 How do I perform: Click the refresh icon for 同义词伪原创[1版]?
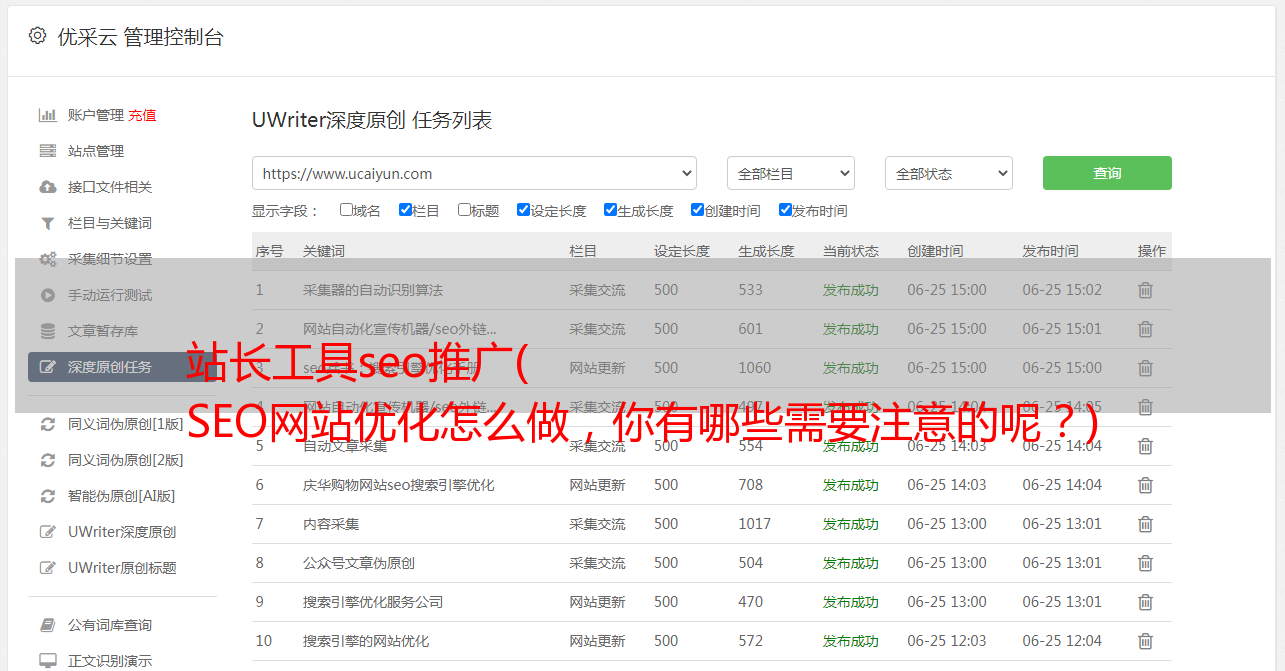(x=47, y=424)
